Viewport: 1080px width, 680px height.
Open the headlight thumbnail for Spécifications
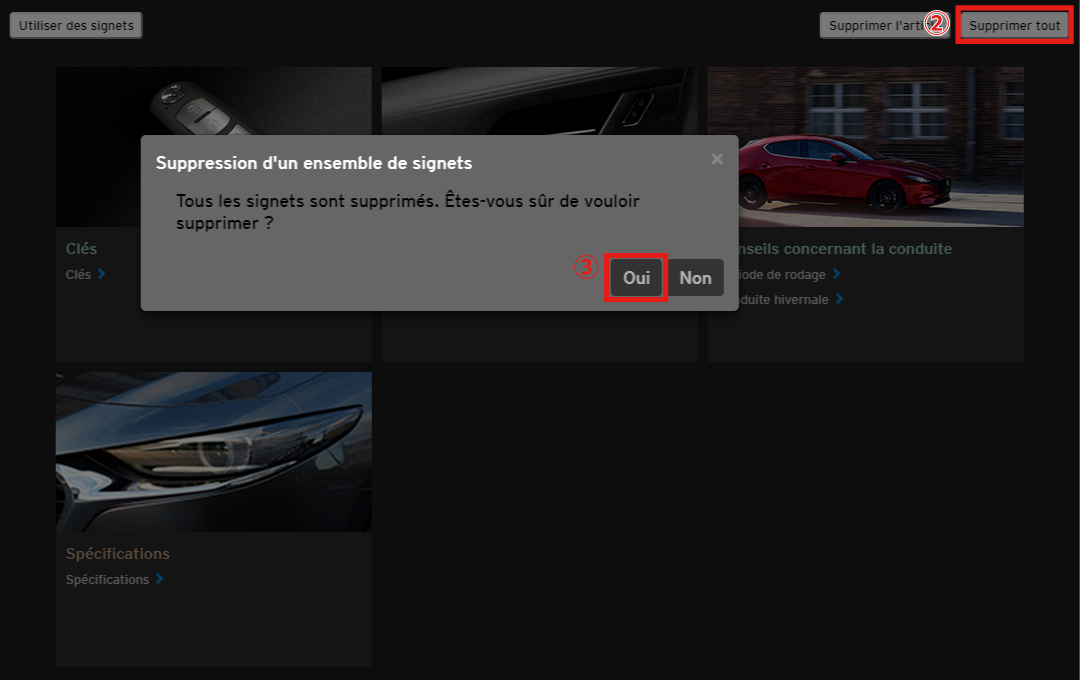coord(213,452)
